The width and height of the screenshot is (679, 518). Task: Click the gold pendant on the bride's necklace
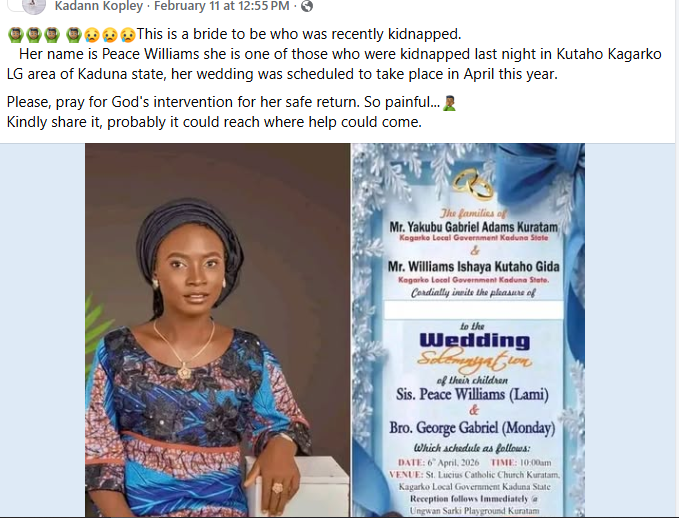click(185, 372)
